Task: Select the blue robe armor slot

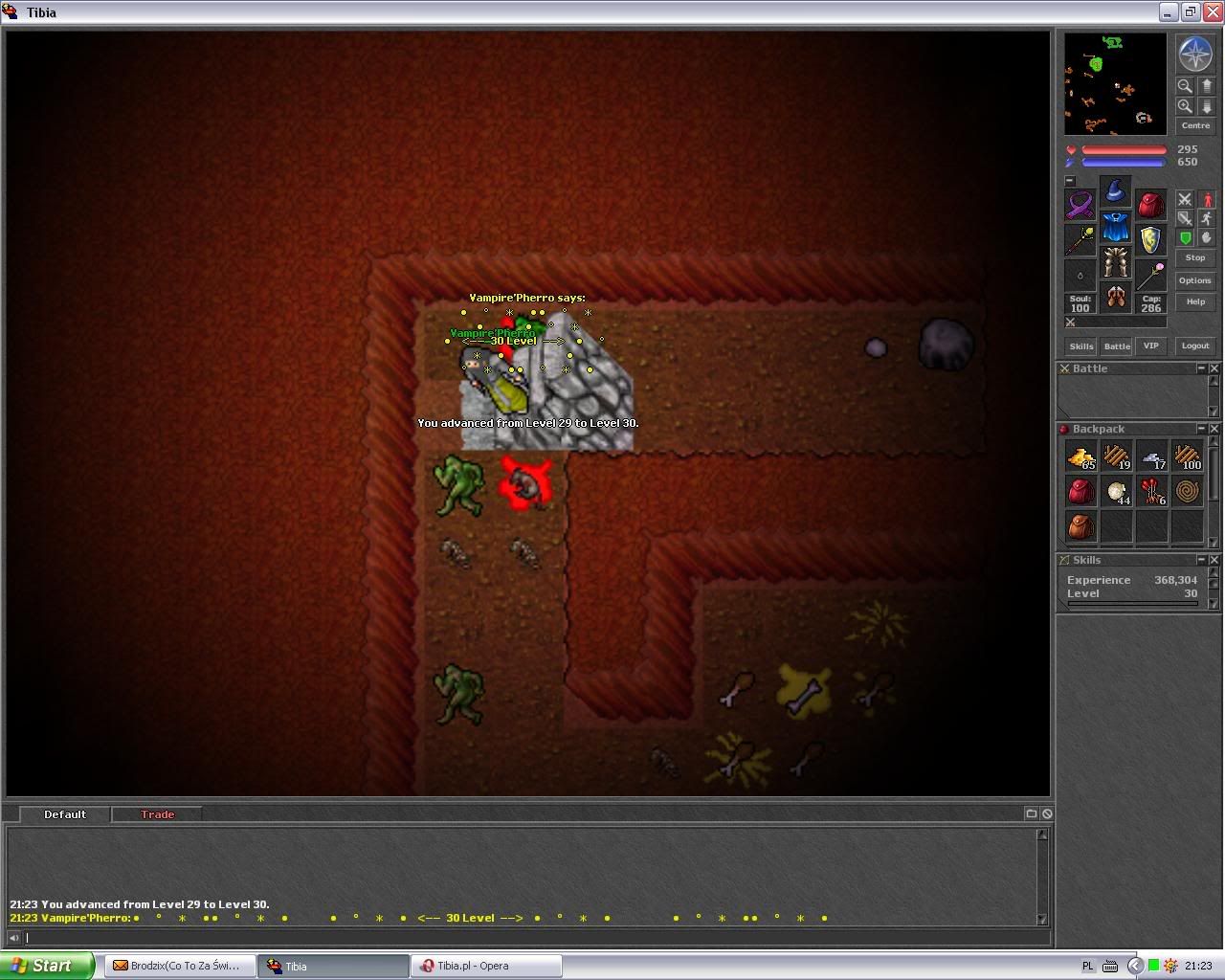Action: [1115, 227]
